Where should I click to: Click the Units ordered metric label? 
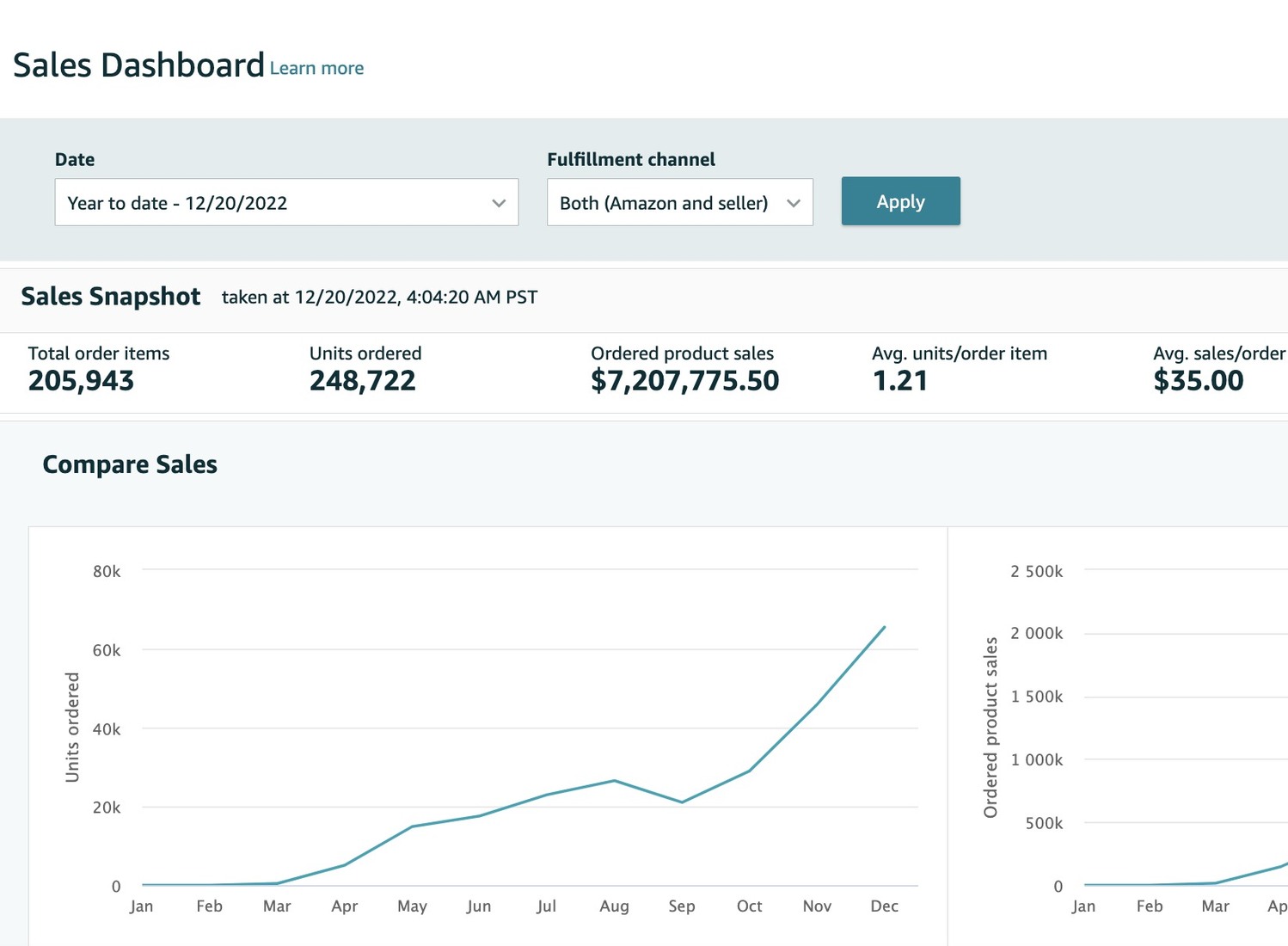coord(365,353)
